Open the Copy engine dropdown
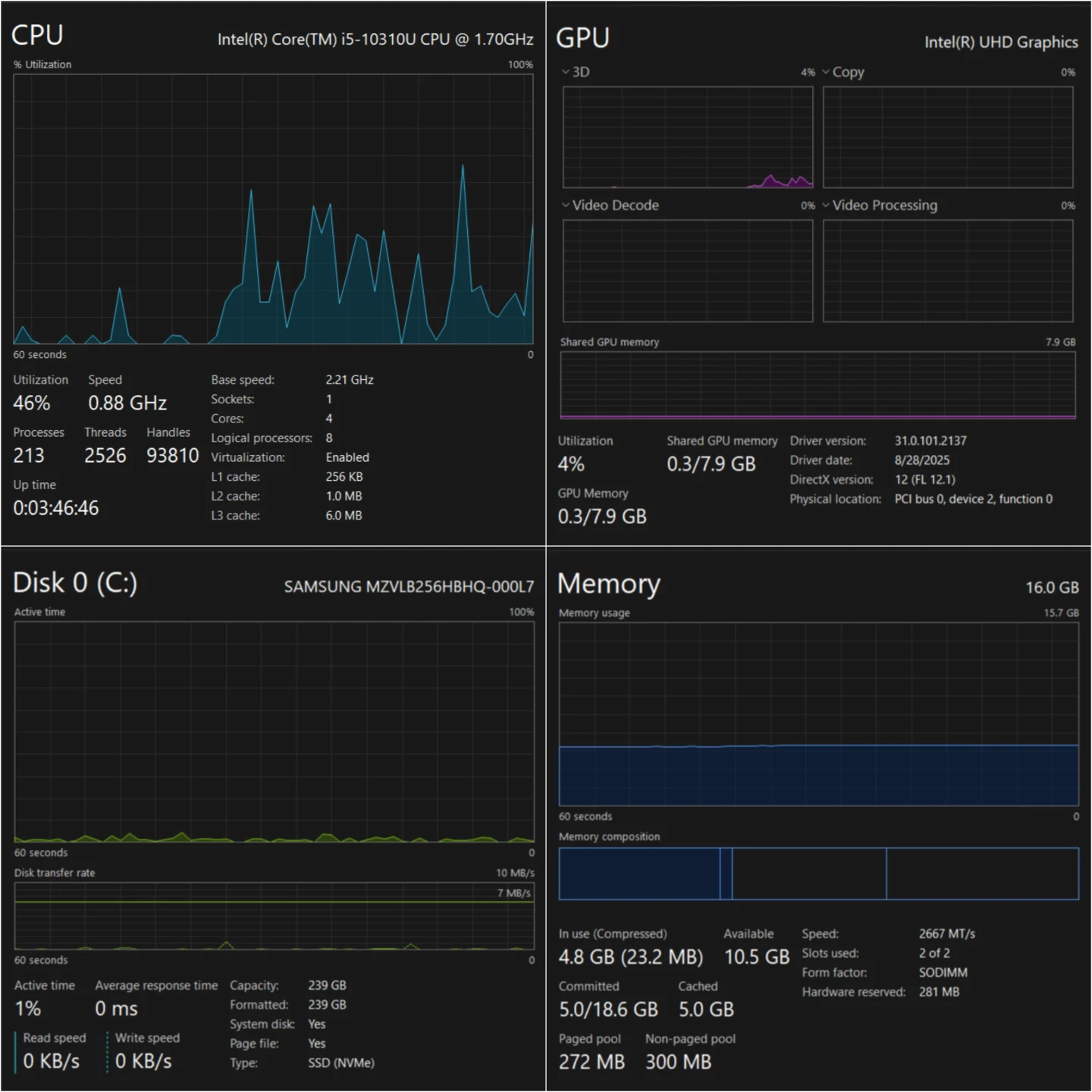 point(826,72)
